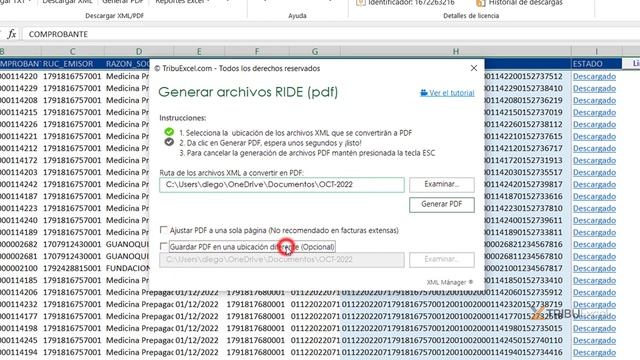Image resolution: width=640 pixels, height=360 pixels.
Task: Select date 01/12/2022 in row 00114206
Action: coord(199,292)
